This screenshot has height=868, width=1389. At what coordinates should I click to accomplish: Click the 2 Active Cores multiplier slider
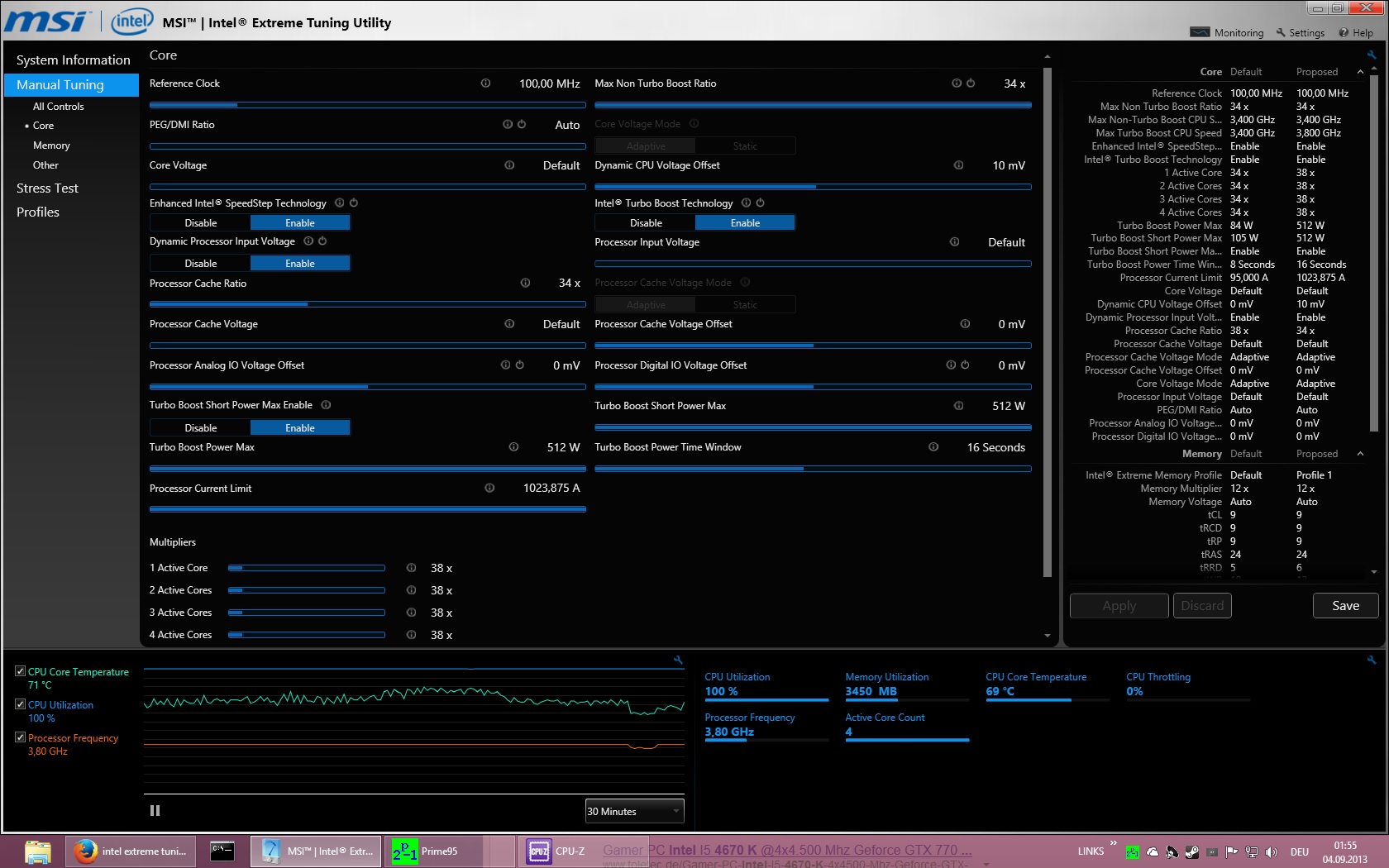click(x=307, y=590)
